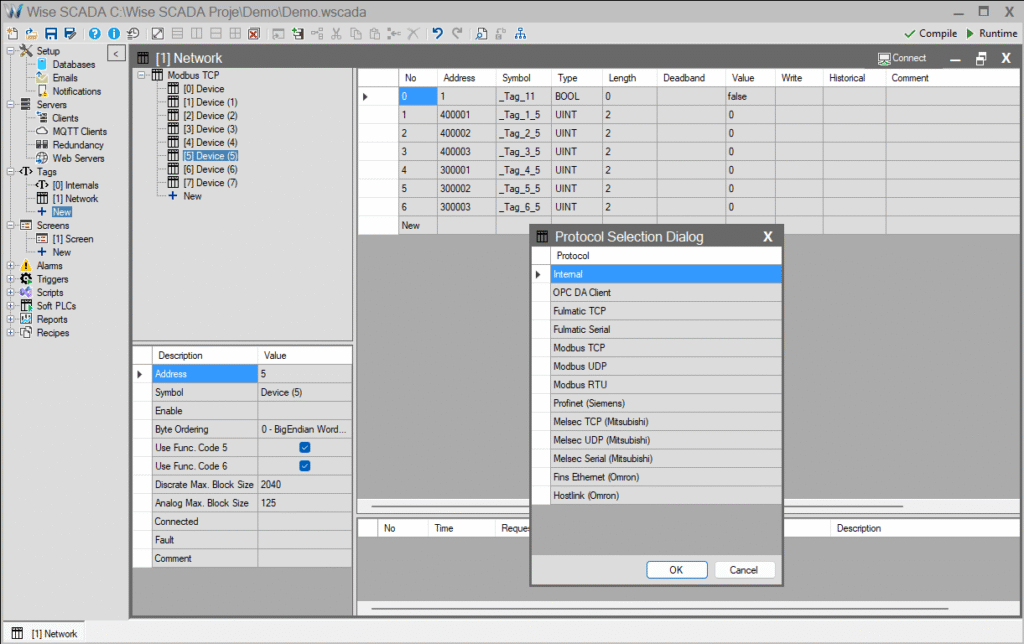Image resolution: width=1024 pixels, height=644 pixels.
Task: Open the Redundancy settings icon
Action: click(75, 145)
